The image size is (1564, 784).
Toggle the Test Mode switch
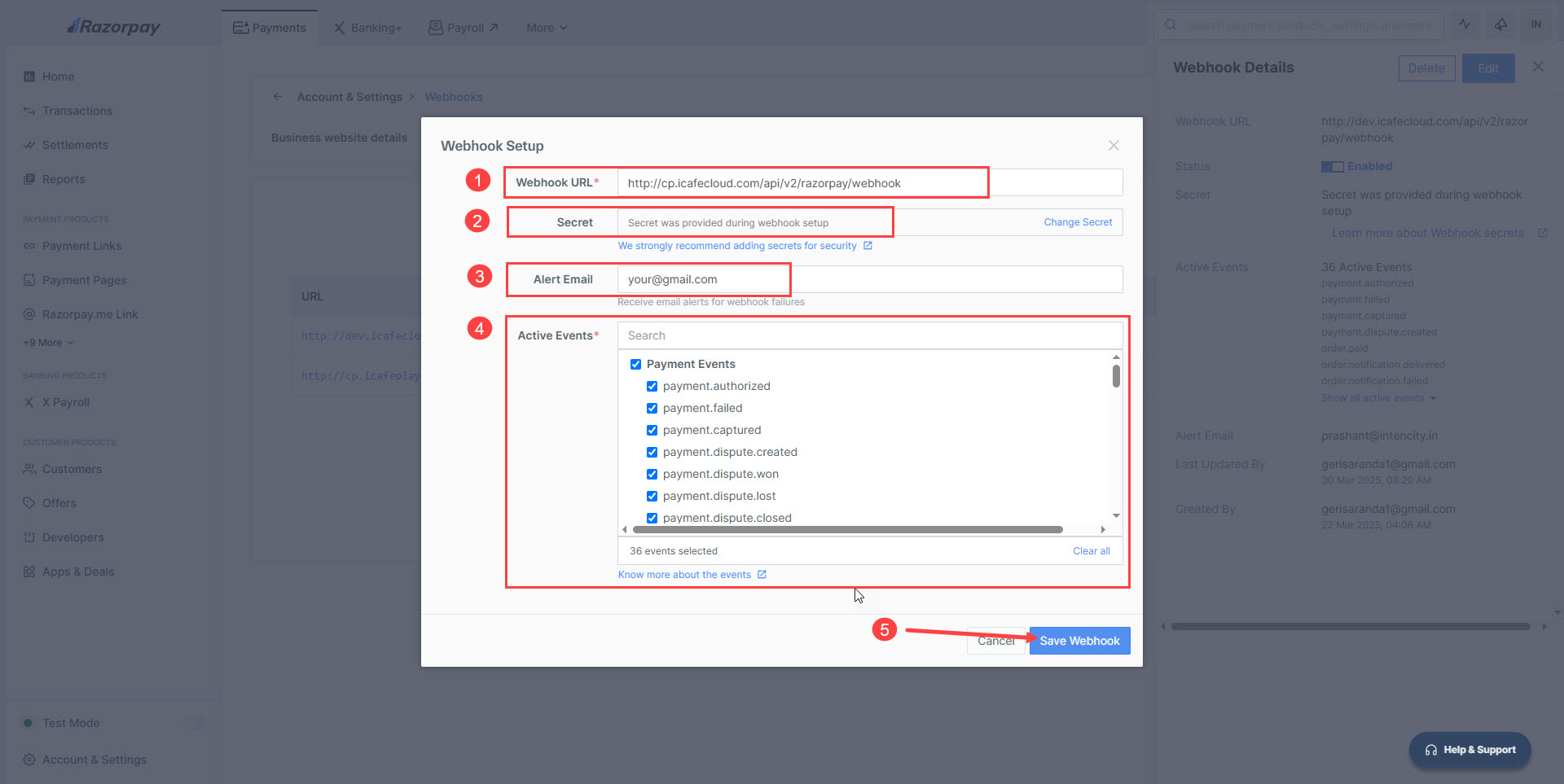194,723
